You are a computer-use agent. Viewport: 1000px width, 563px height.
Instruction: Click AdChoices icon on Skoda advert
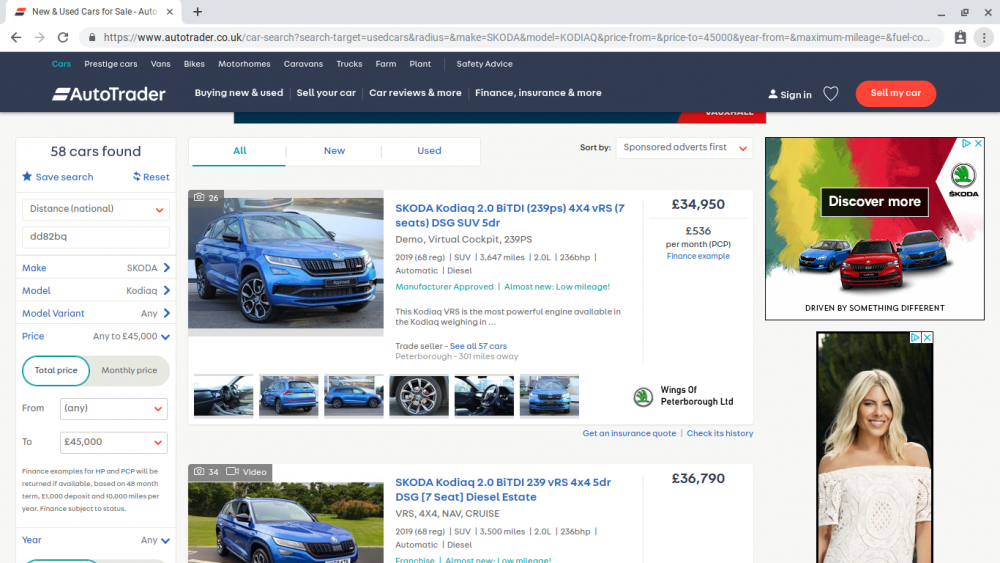966,143
